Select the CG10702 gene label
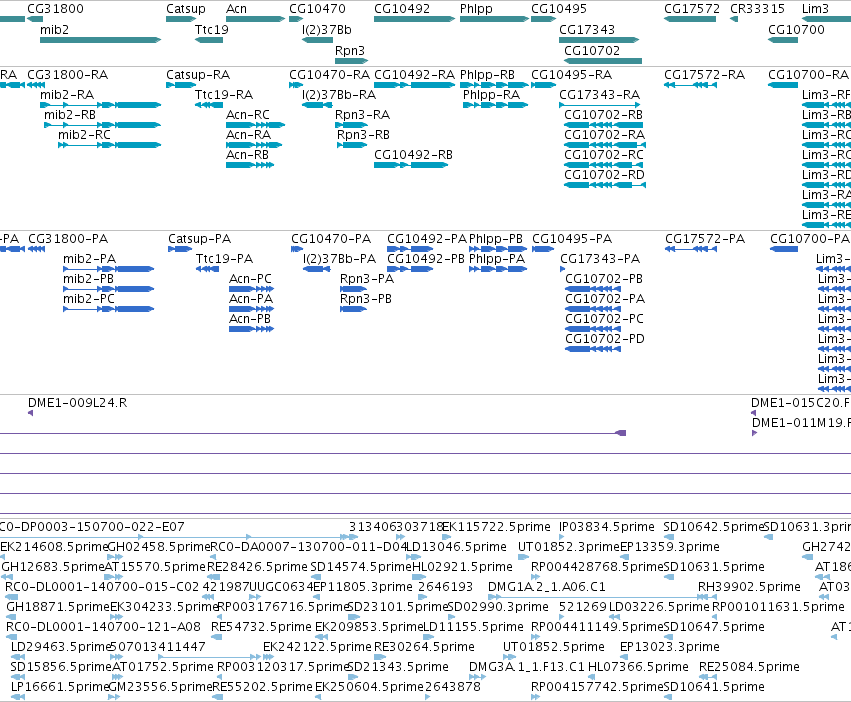 592,50
